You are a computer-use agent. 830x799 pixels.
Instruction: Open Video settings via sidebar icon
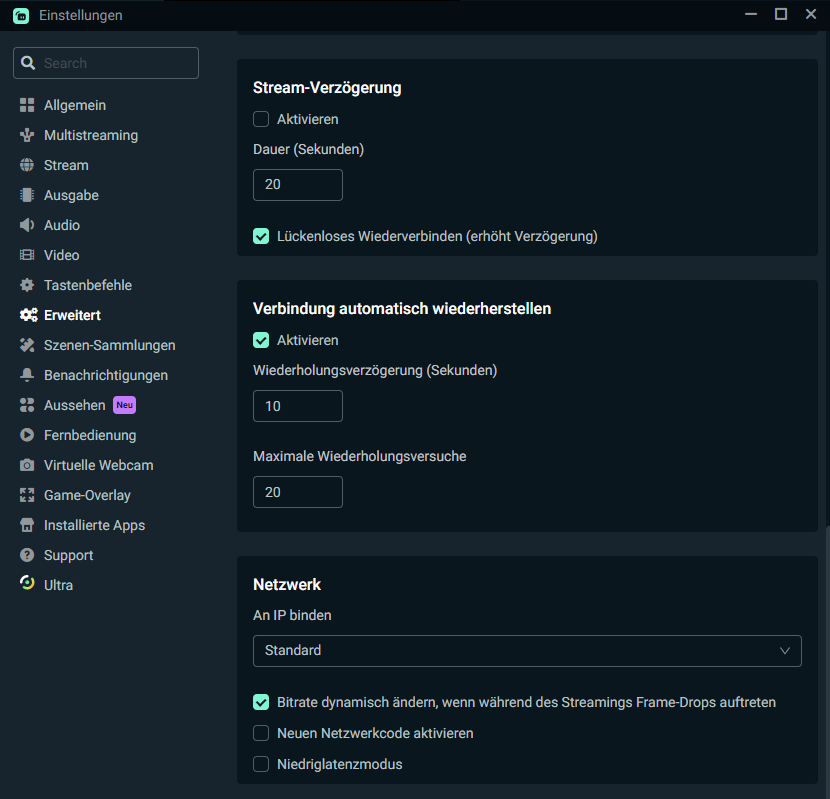click(x=27, y=255)
